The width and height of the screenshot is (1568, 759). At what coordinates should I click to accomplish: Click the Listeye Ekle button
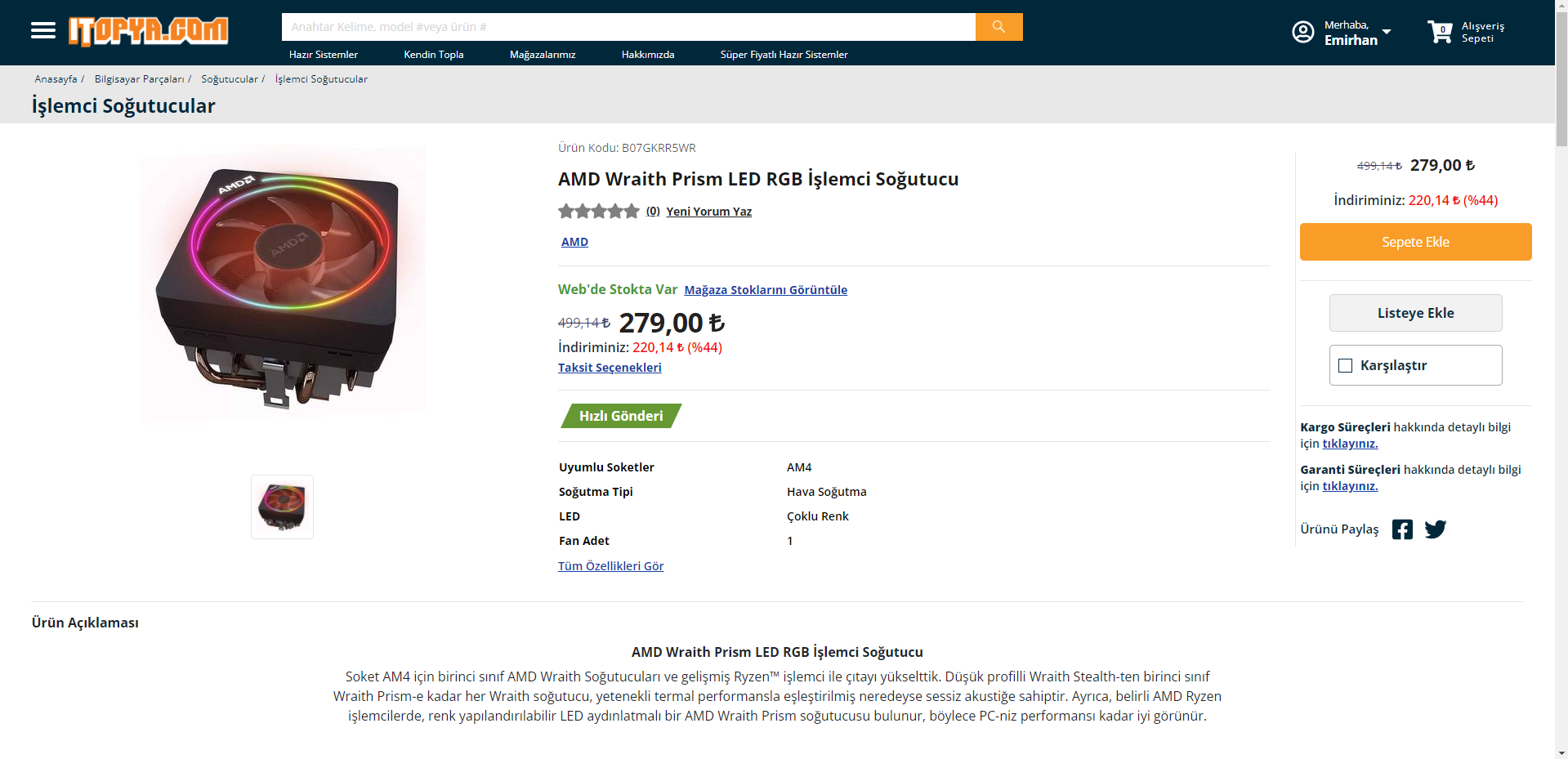[1415, 313]
